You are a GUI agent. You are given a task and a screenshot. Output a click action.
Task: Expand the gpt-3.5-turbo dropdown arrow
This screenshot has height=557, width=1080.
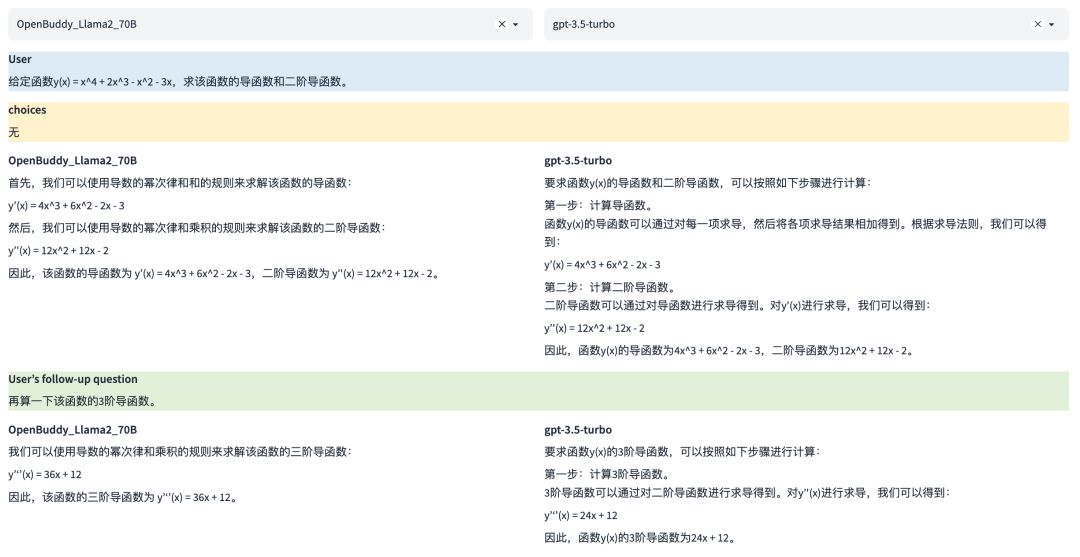[1052, 24]
